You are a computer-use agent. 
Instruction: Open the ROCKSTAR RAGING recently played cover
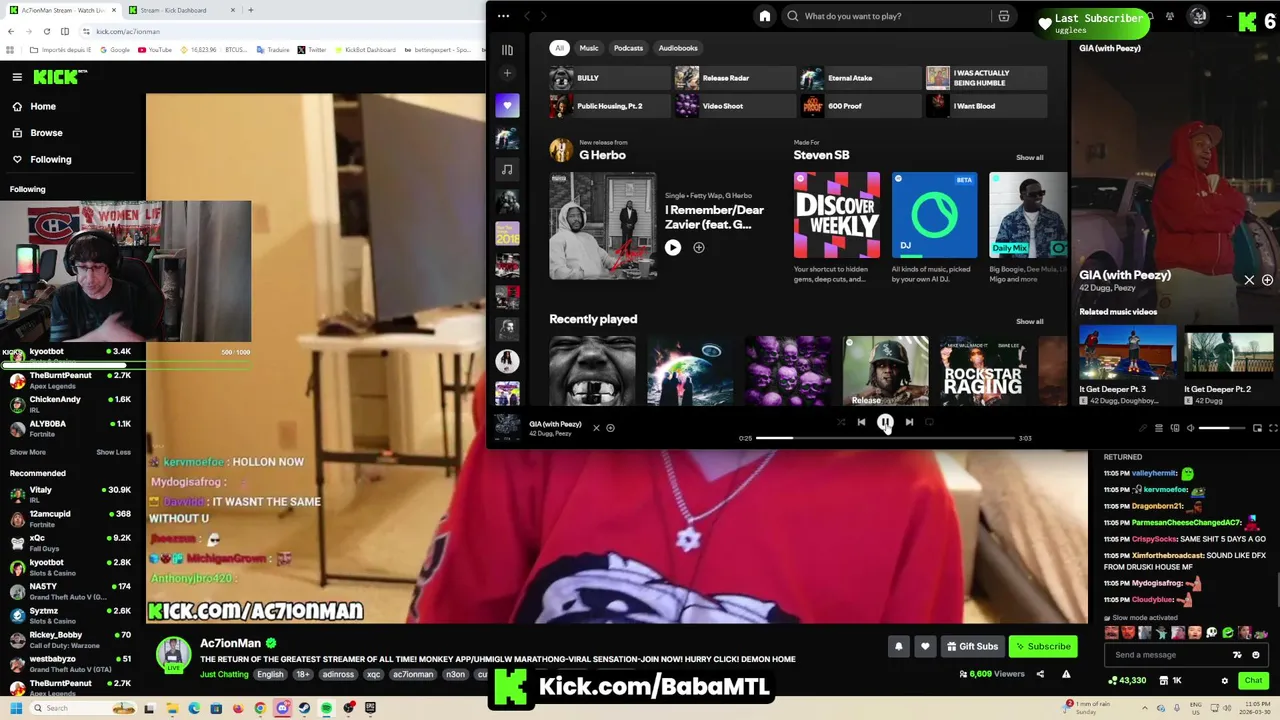point(983,371)
